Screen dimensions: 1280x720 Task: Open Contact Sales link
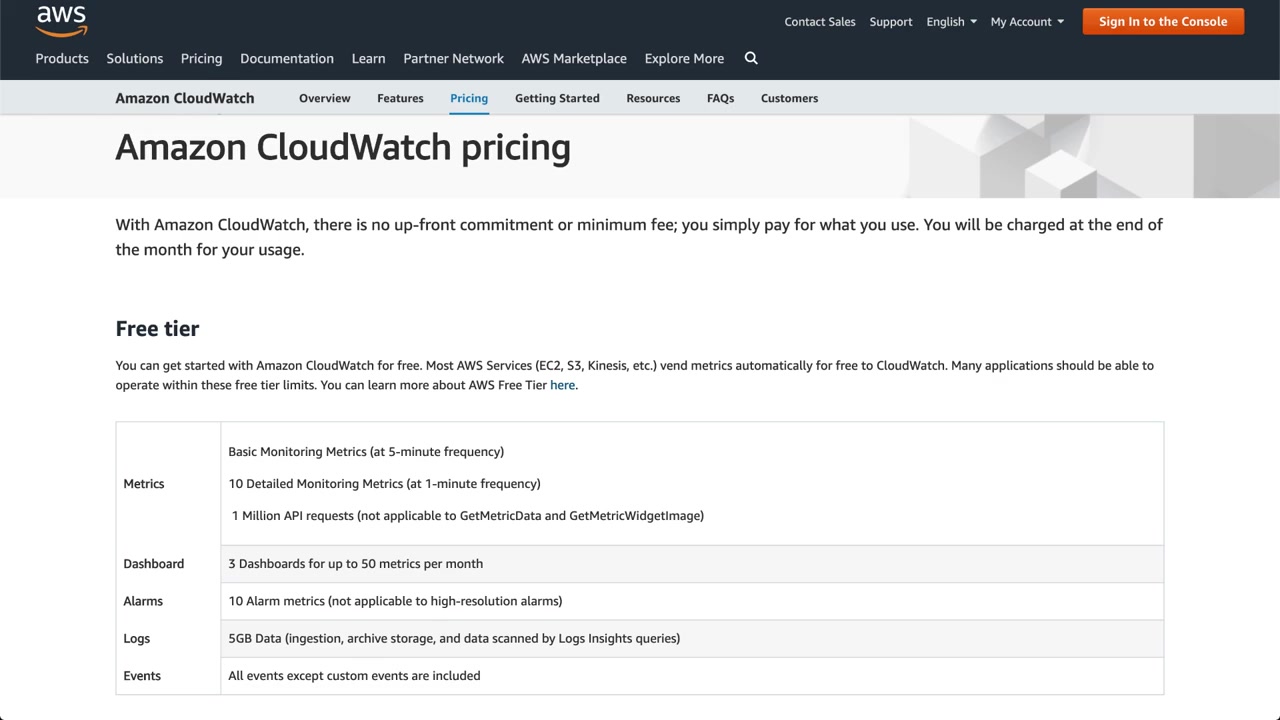click(819, 22)
